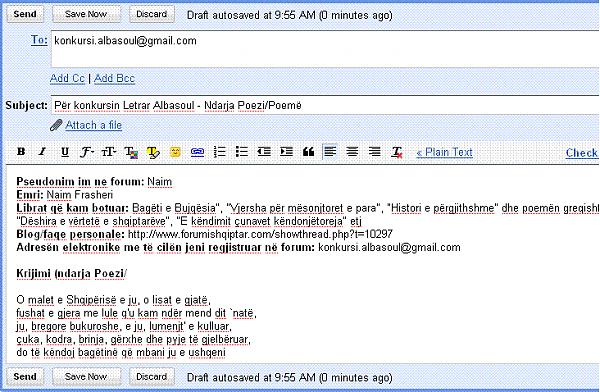600x392 pixels.
Task: Click the Add Bcc link
Action: [114, 78]
